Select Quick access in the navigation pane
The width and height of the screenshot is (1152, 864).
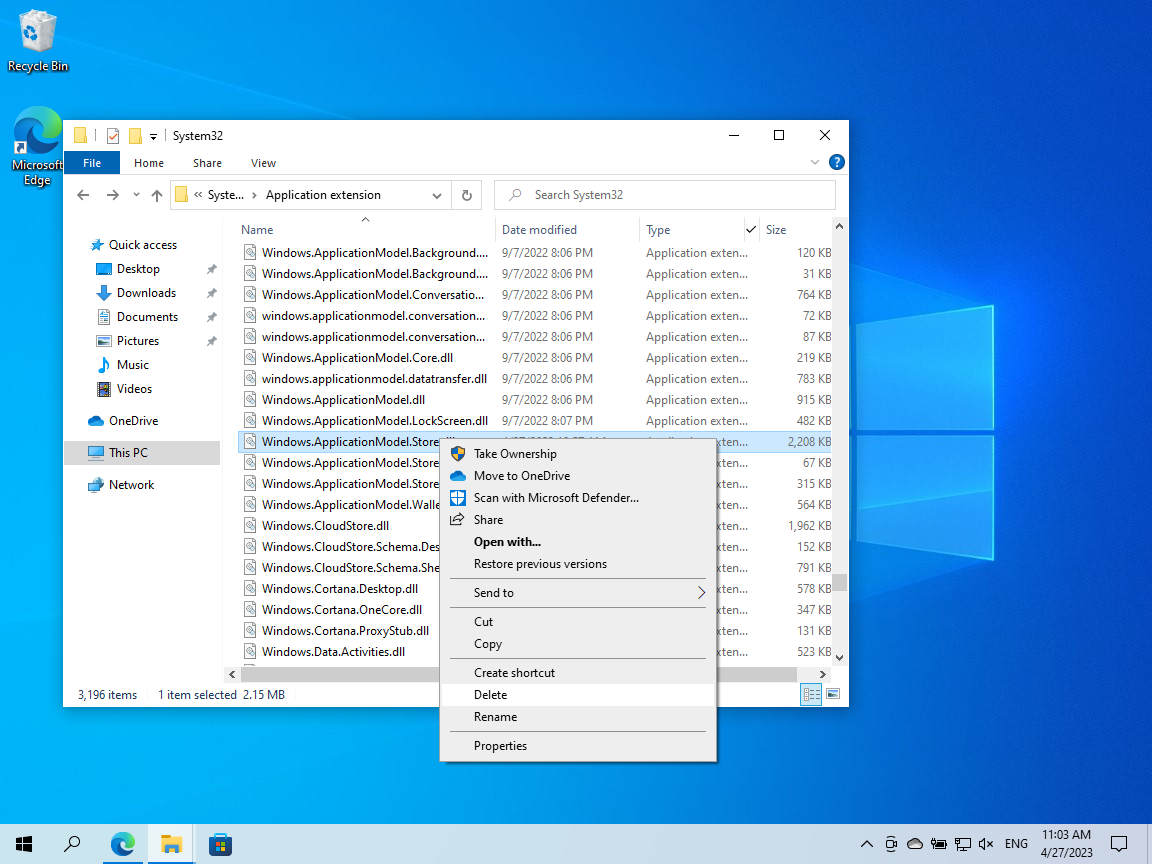pyautogui.click(x=143, y=245)
